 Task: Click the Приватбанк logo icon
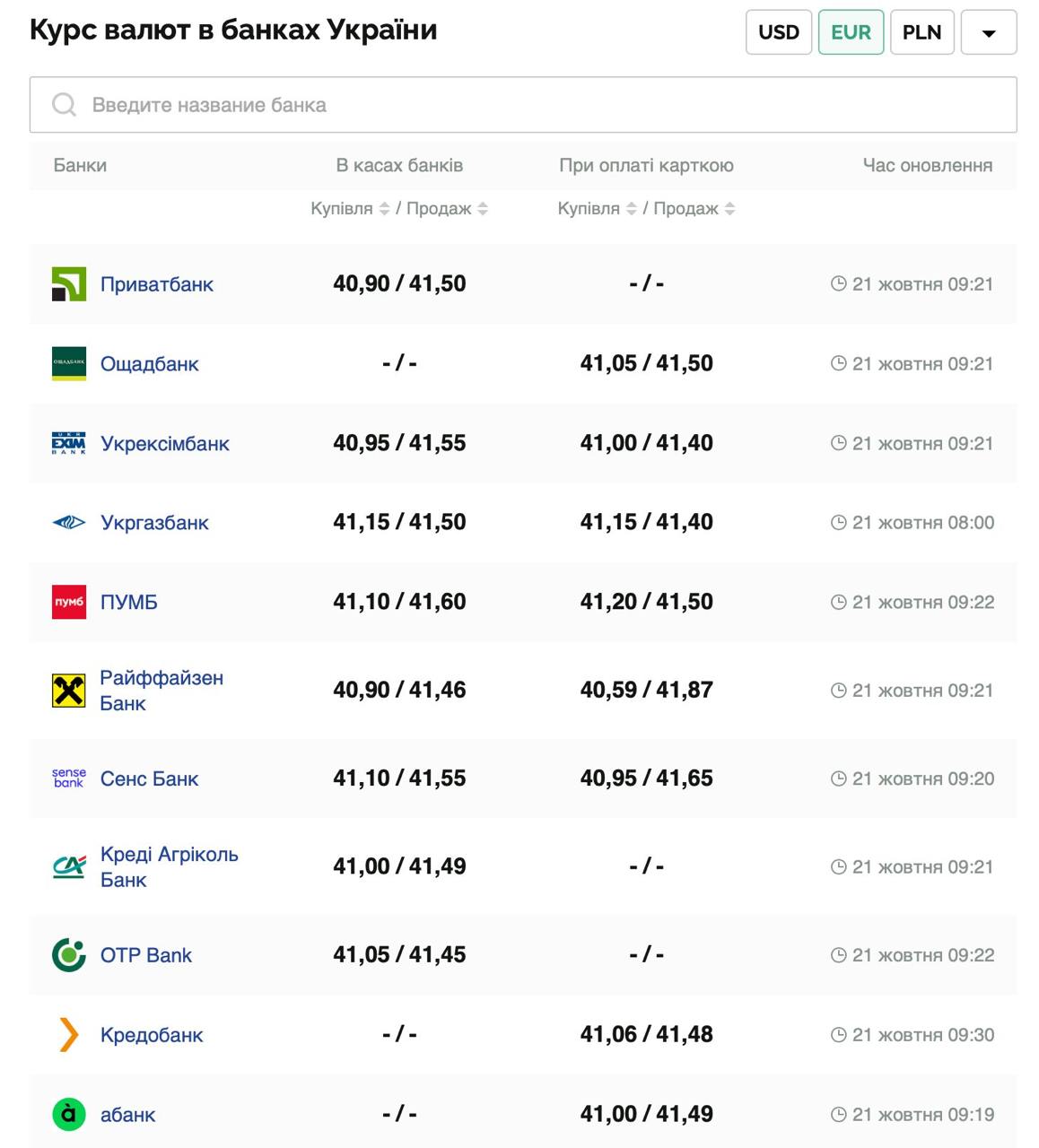[69, 284]
